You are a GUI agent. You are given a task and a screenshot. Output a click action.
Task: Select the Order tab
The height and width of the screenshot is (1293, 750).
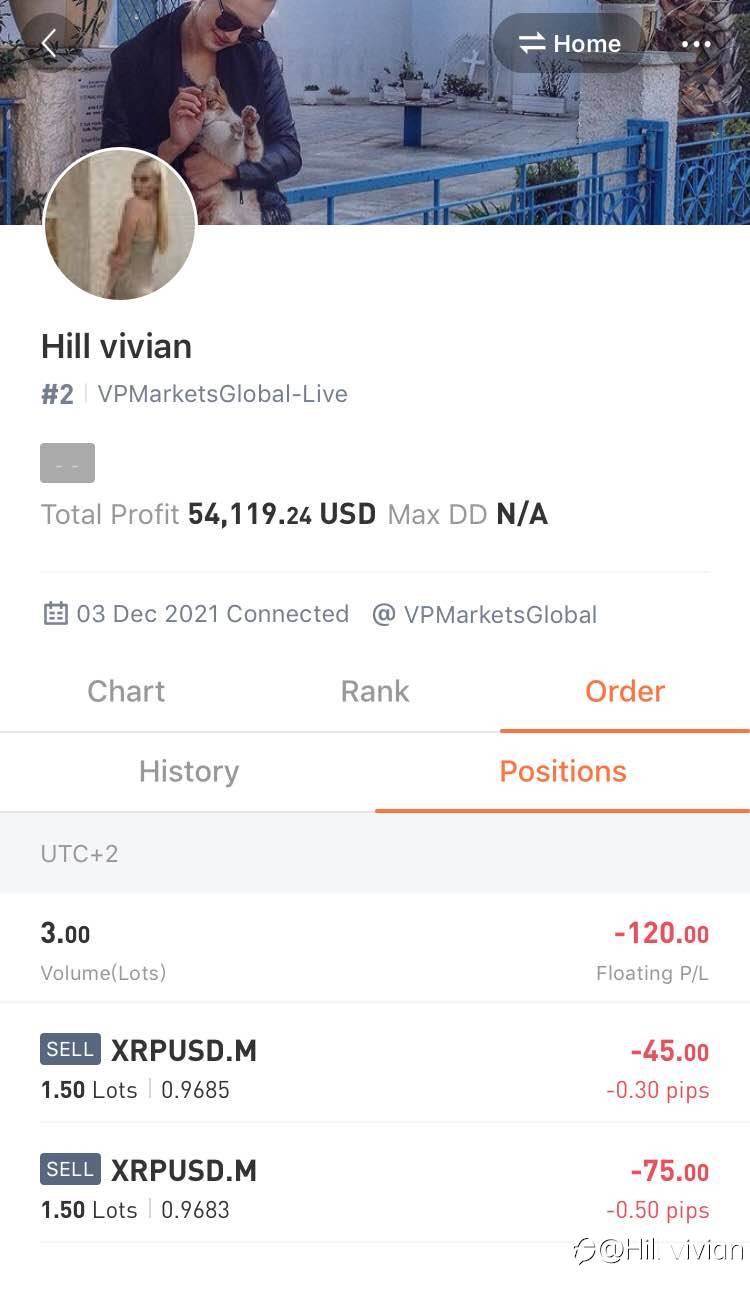(x=625, y=691)
